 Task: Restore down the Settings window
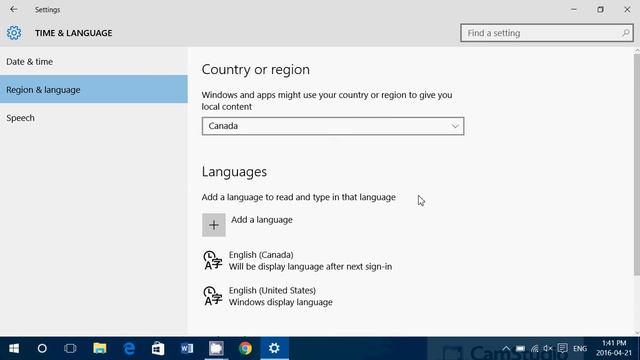[x=600, y=9]
